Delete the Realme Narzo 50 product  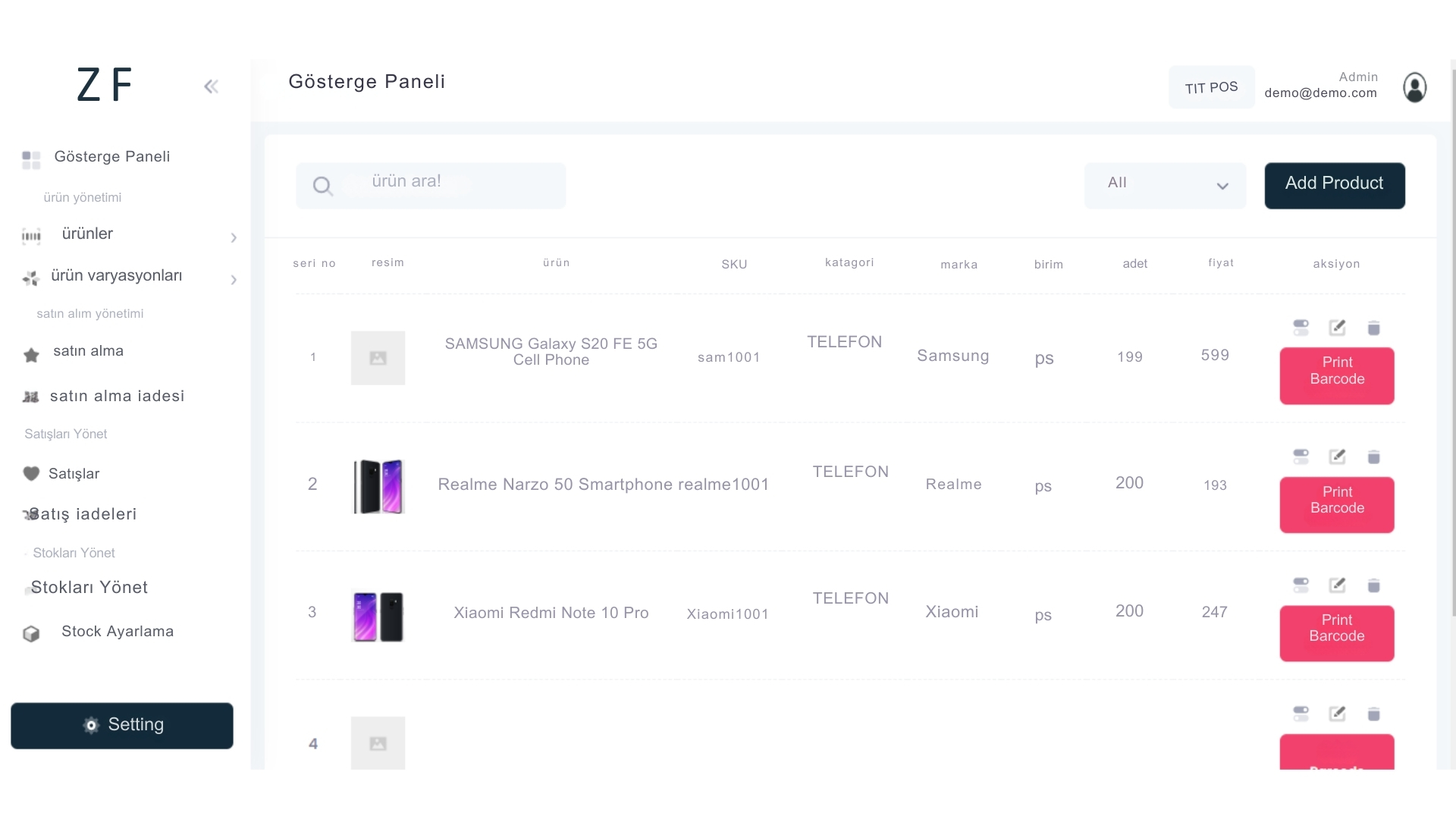[x=1373, y=457]
